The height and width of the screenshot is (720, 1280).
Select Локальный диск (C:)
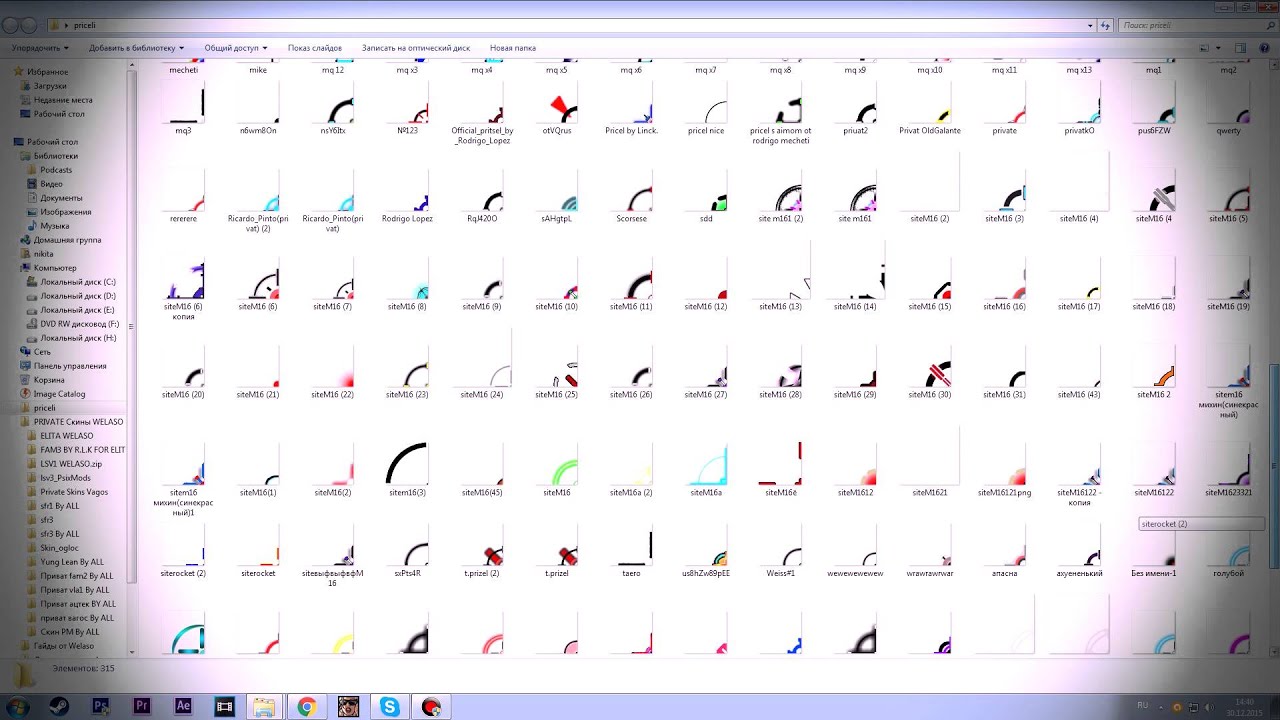pos(70,282)
